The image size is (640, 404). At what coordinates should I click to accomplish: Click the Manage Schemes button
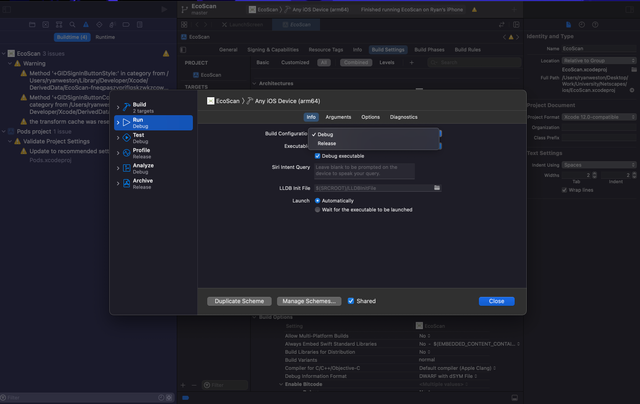[309, 301]
